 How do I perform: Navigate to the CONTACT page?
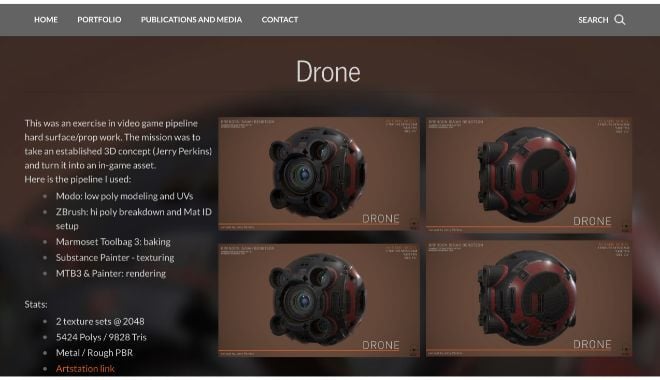280,19
